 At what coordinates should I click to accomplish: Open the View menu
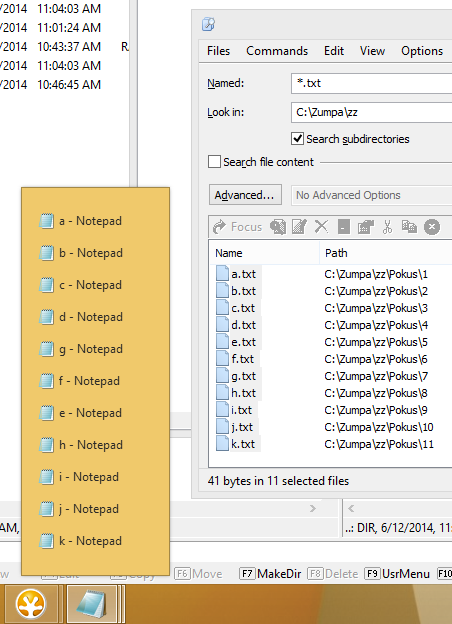coord(372,51)
